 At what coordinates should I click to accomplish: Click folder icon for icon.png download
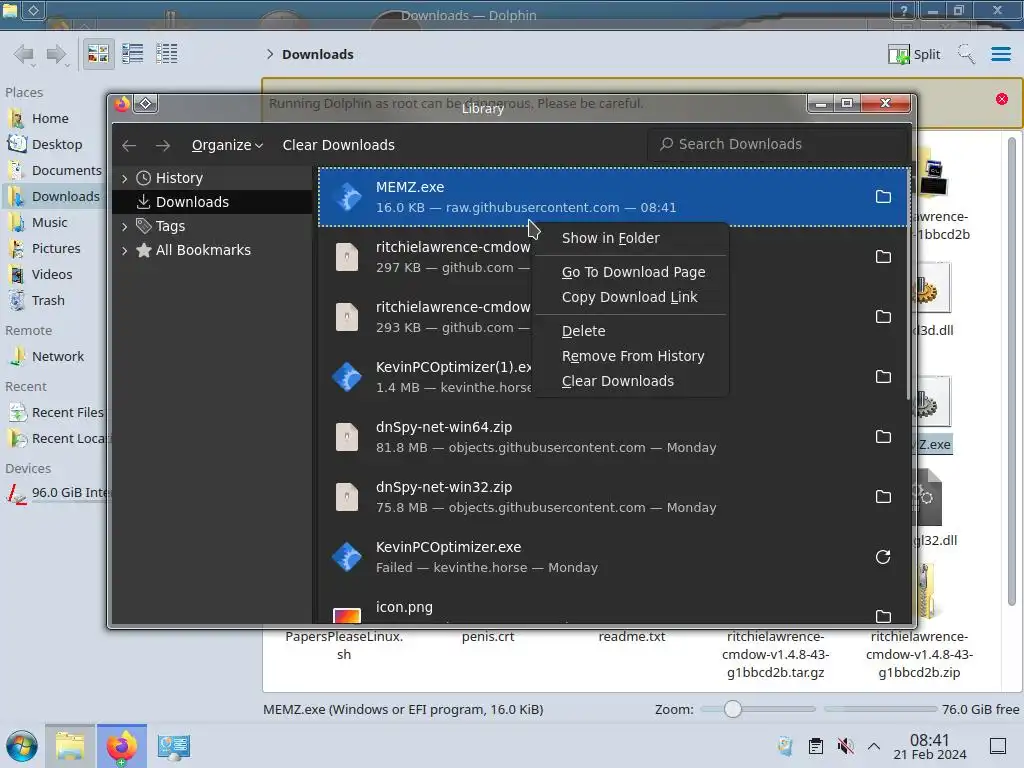pyautogui.click(x=883, y=616)
